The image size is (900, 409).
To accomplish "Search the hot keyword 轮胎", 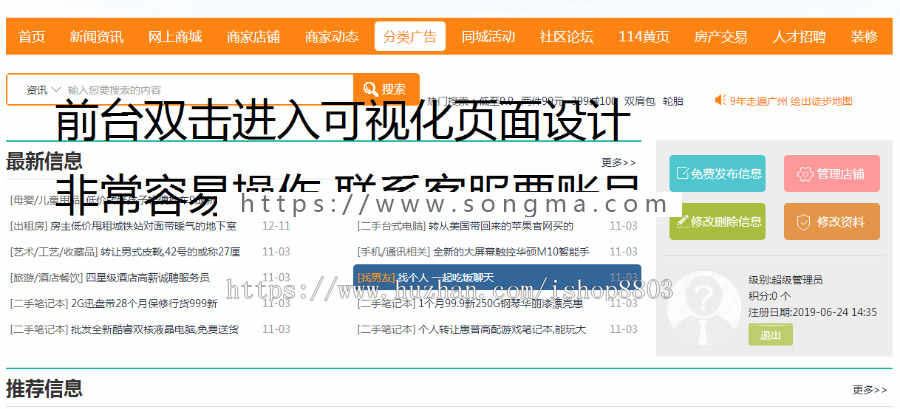I will (673, 101).
